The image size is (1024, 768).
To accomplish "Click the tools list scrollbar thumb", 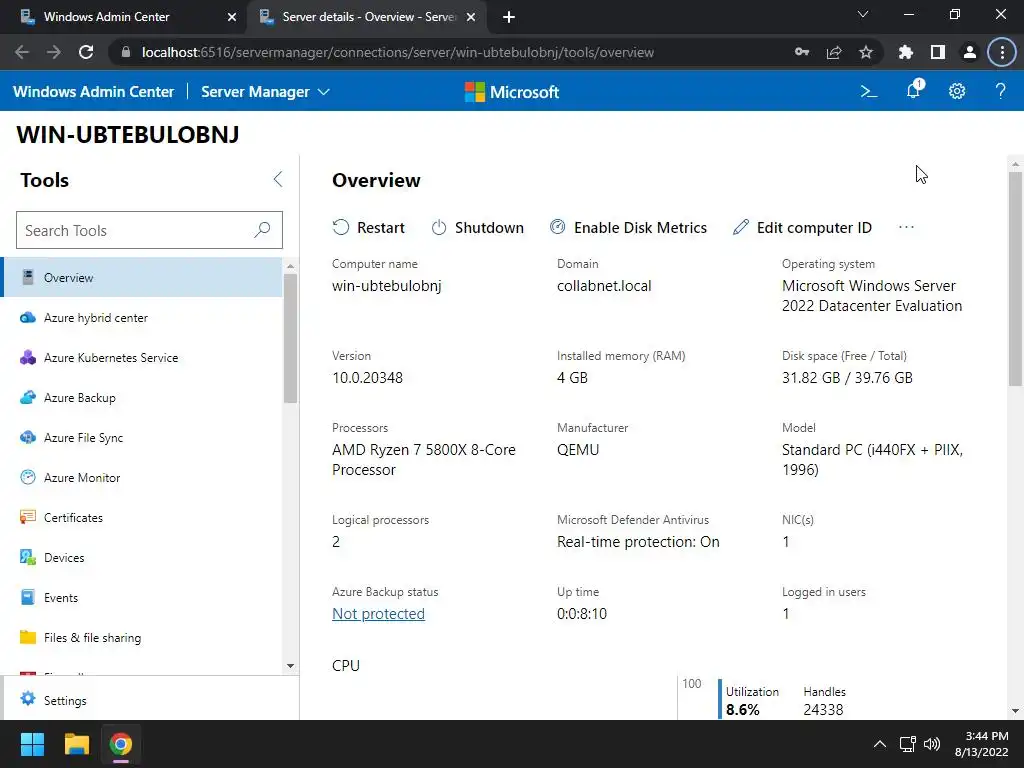I will (291, 338).
